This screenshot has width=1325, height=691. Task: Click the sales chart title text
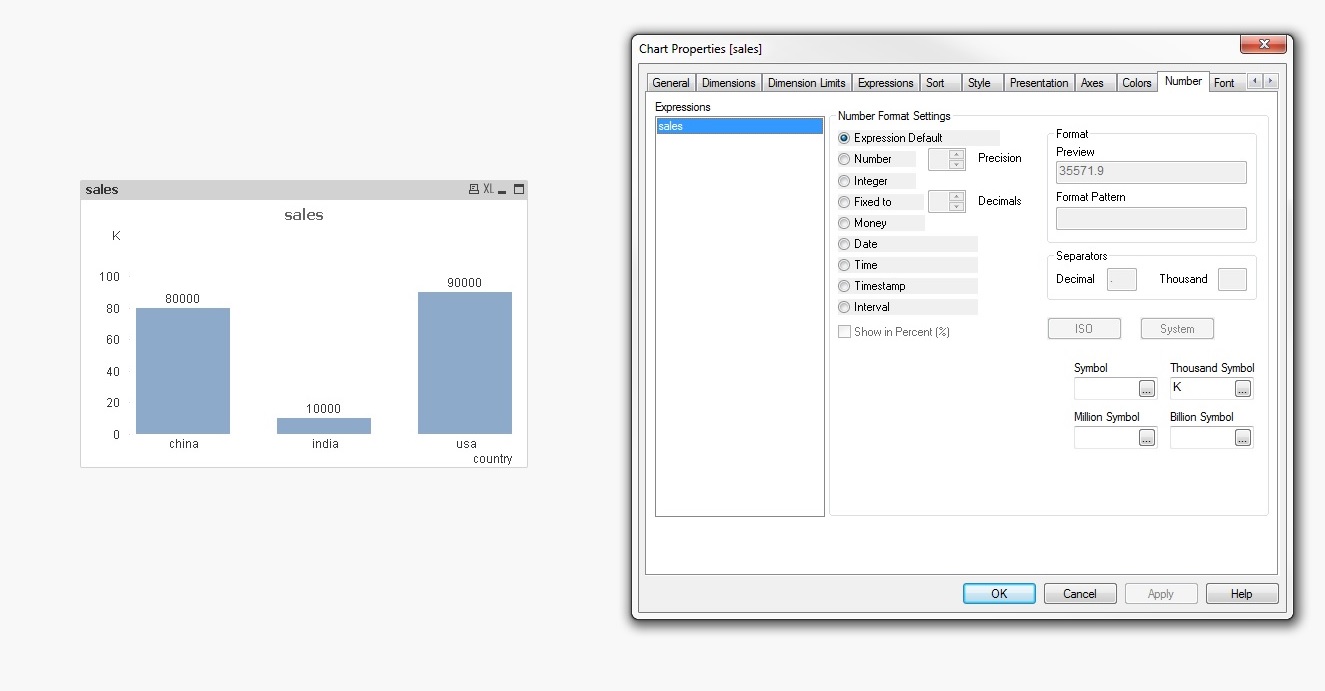tap(304, 215)
